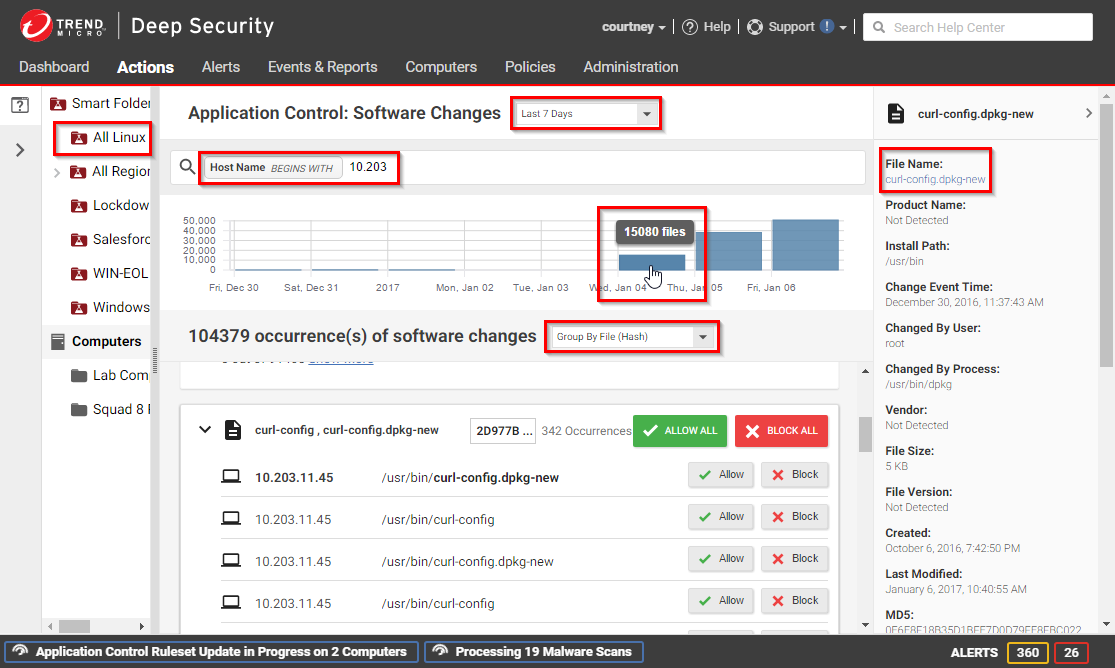
Task: Click Application Control Ruleset Update status
Action: click(211, 652)
